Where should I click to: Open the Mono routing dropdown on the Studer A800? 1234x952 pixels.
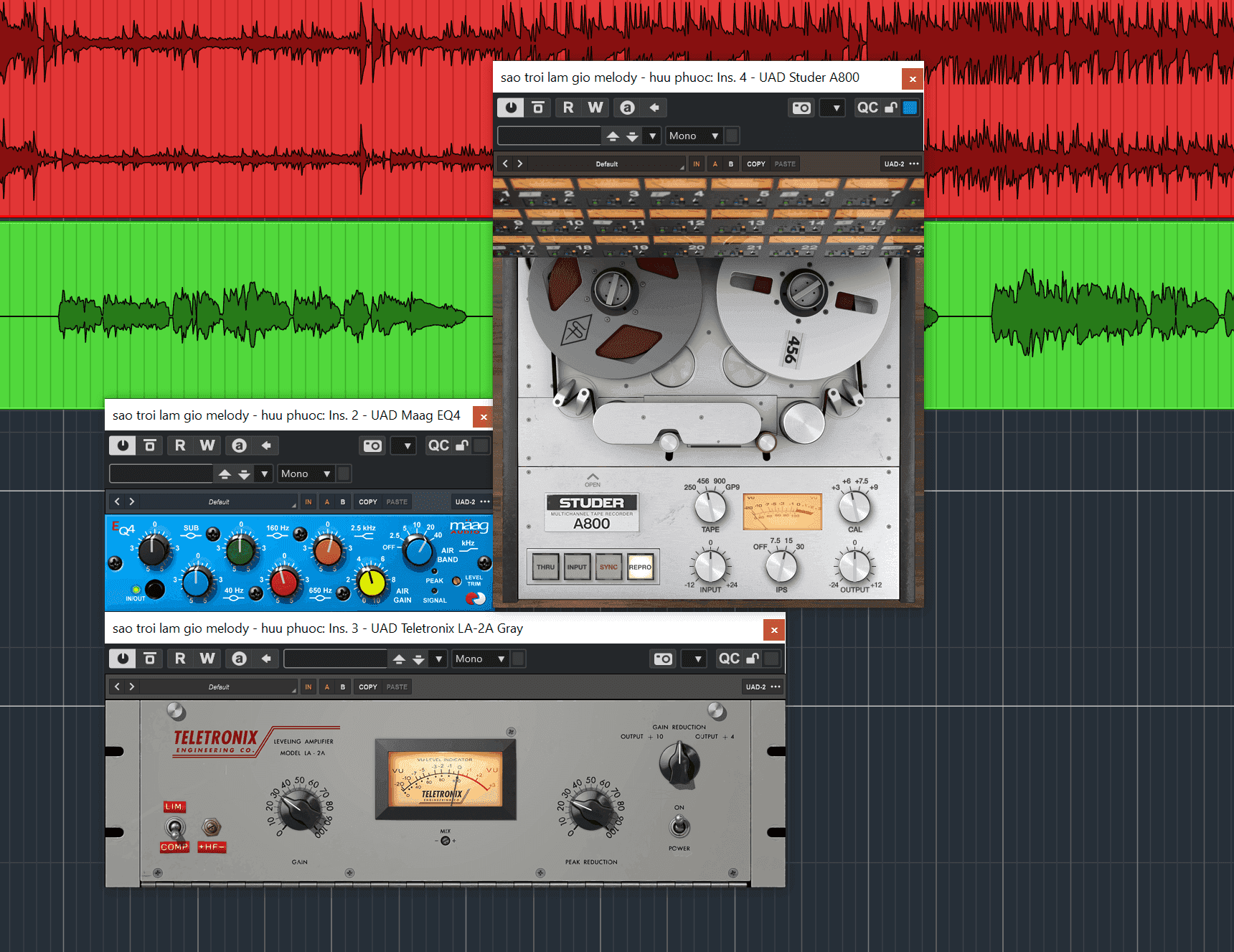point(694,136)
